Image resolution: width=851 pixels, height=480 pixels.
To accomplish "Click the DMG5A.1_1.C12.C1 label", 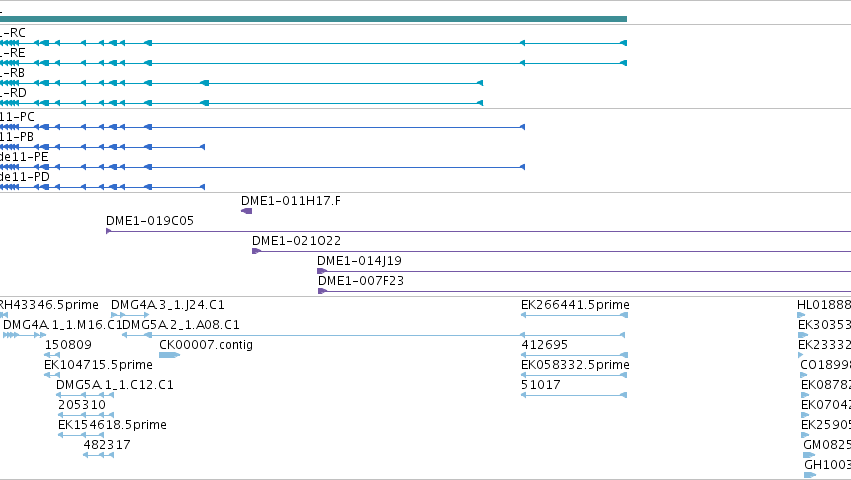I will tap(115, 385).
